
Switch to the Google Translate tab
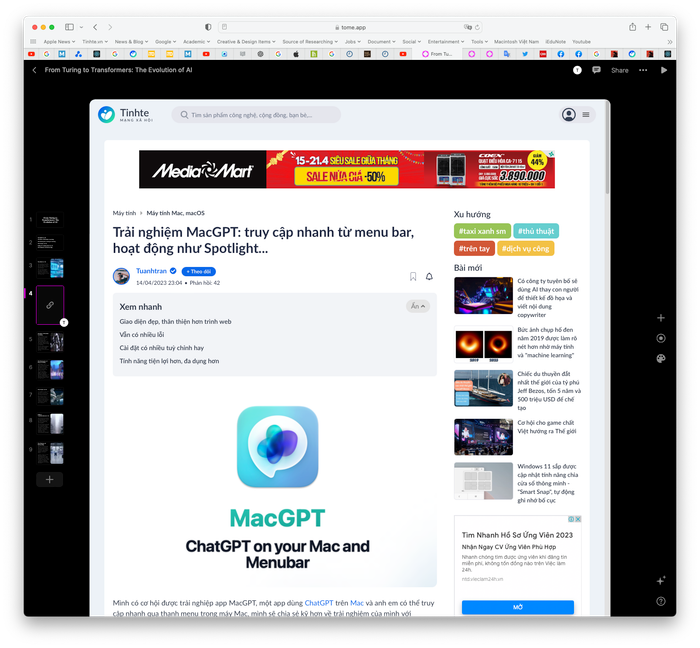click(x=507, y=54)
